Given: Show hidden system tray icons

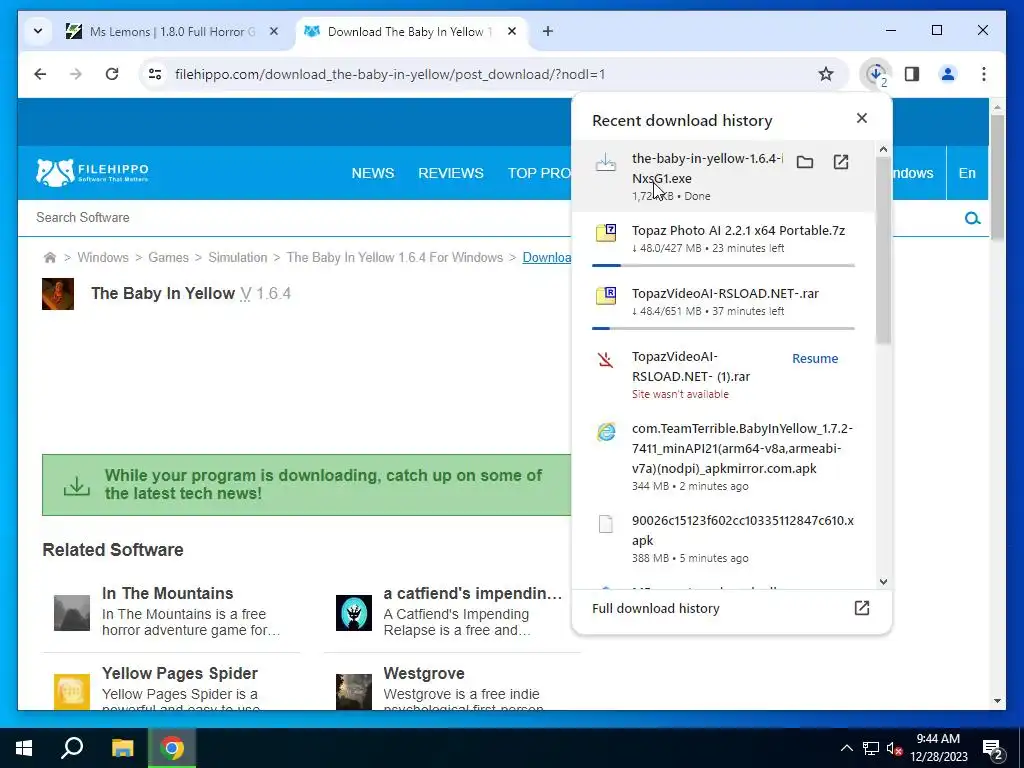Looking at the screenshot, I should (x=846, y=748).
